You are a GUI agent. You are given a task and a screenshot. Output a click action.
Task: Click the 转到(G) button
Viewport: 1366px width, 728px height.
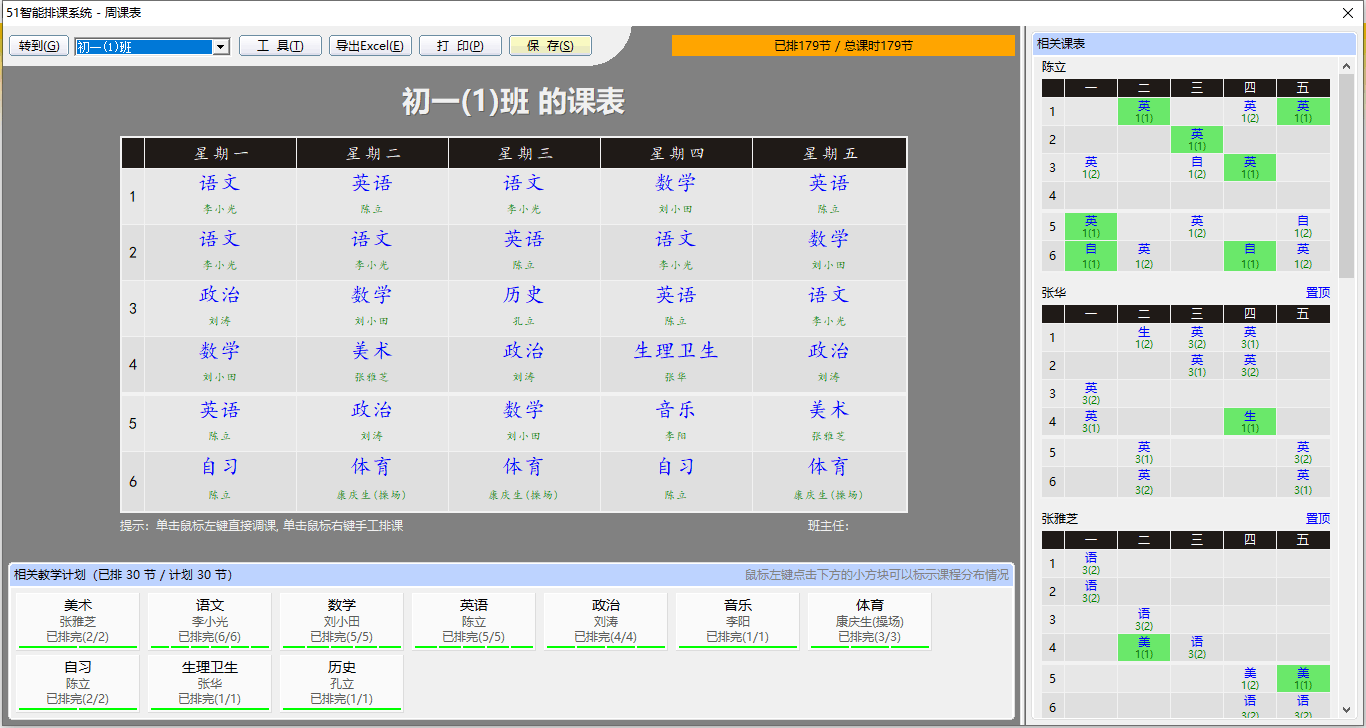click(x=38, y=45)
